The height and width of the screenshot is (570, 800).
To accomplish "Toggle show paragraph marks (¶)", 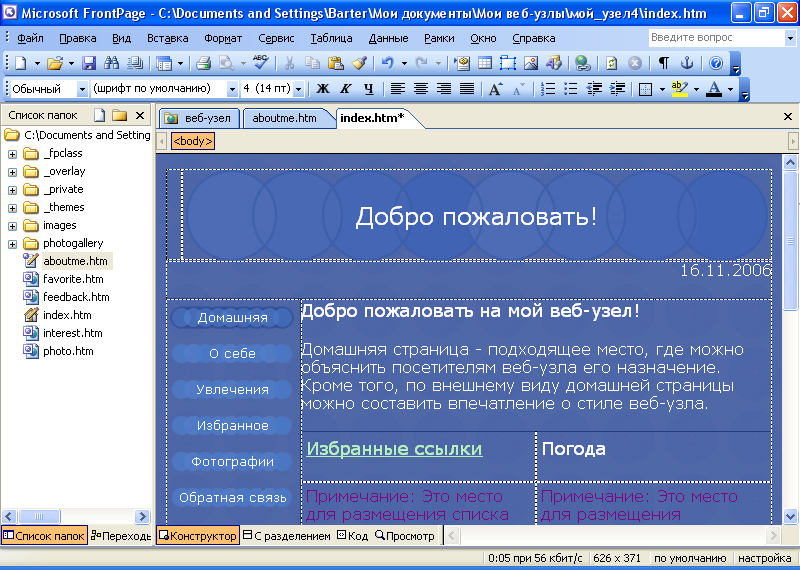I will point(663,63).
